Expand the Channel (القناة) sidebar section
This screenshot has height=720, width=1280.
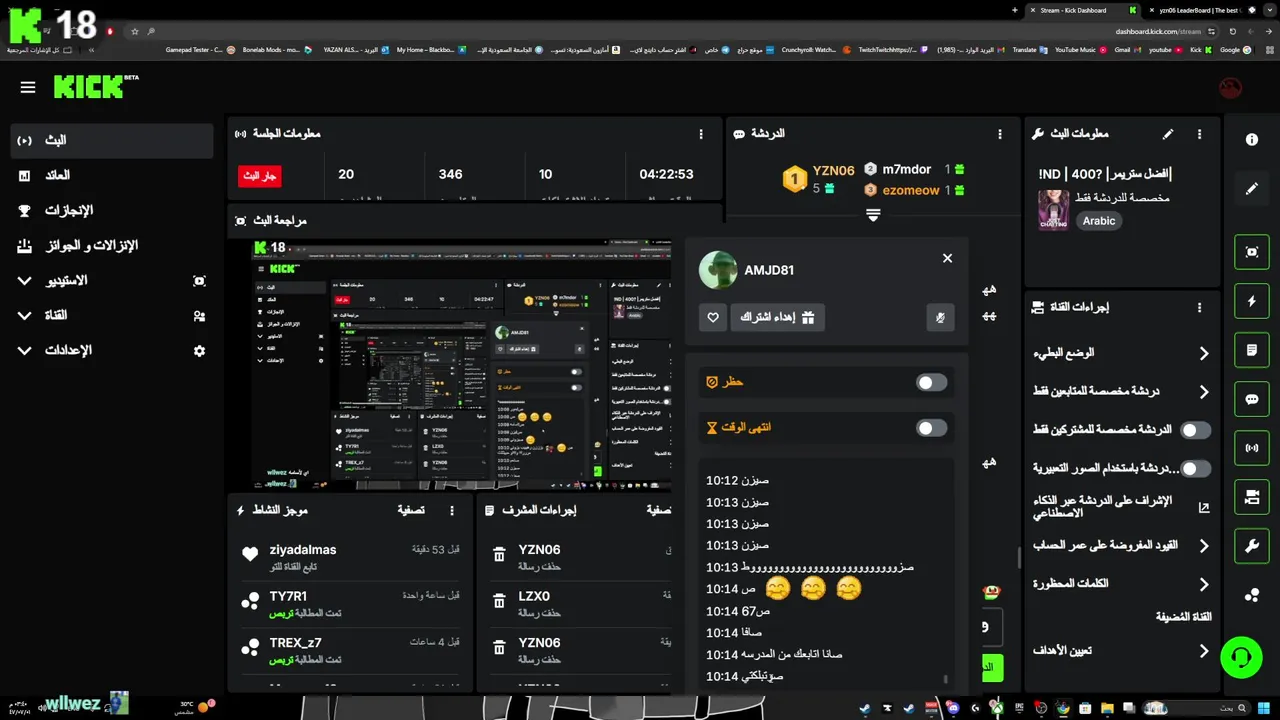(x=25, y=316)
